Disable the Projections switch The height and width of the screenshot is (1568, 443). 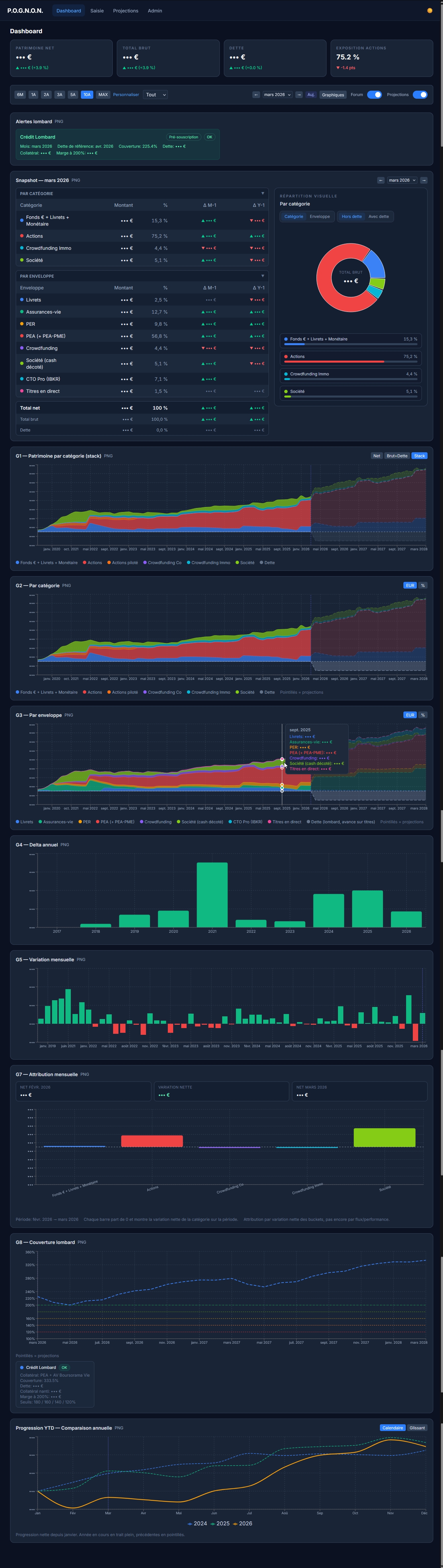pyautogui.click(x=420, y=95)
